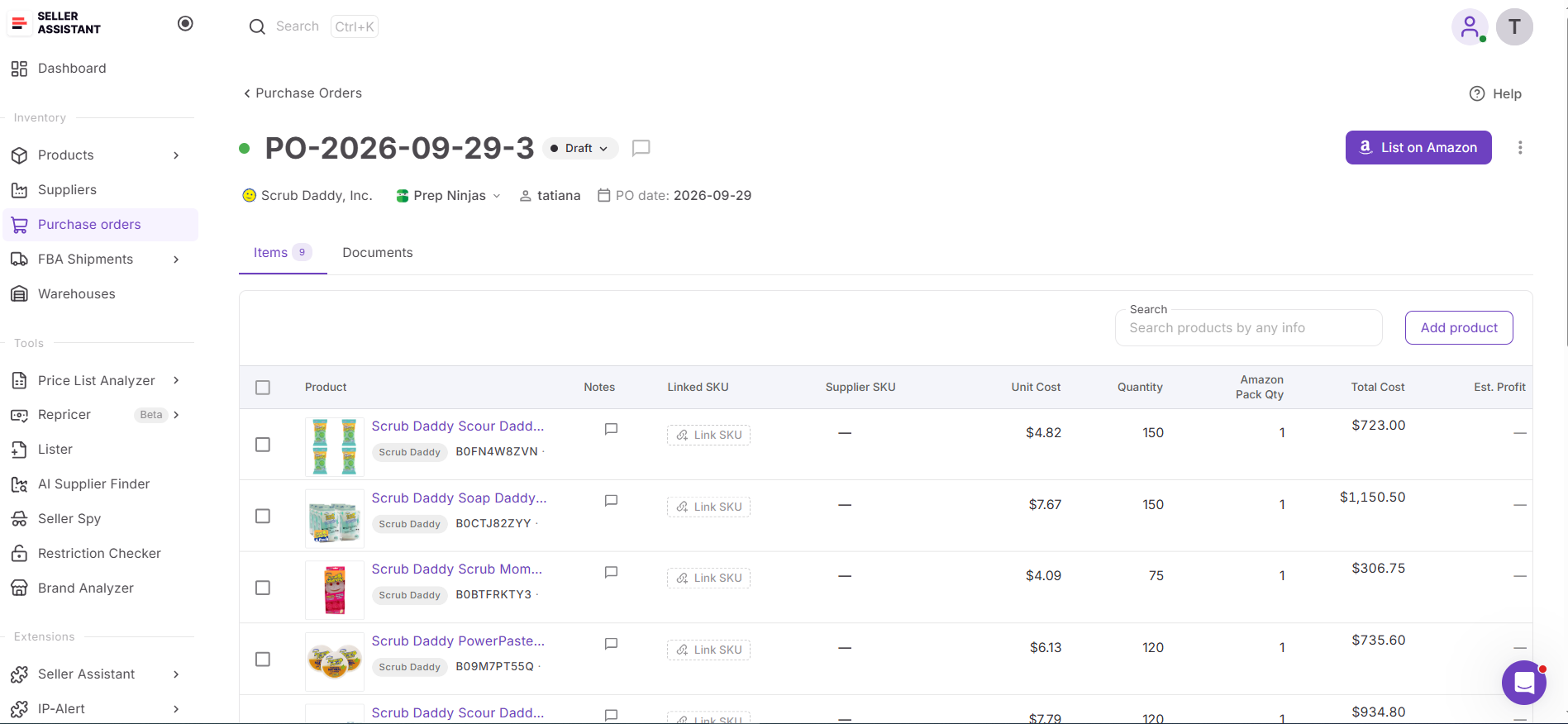This screenshot has height=724, width=1568.
Task: Open Restriction Checker tool
Action: (x=100, y=554)
